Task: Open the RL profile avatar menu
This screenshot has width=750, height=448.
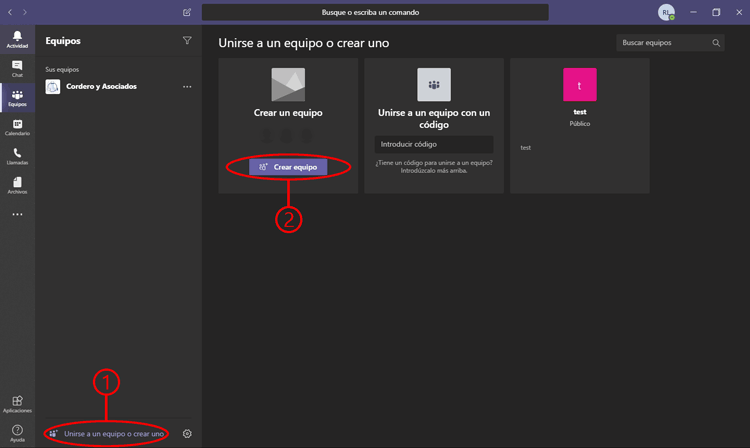Action: [x=666, y=12]
